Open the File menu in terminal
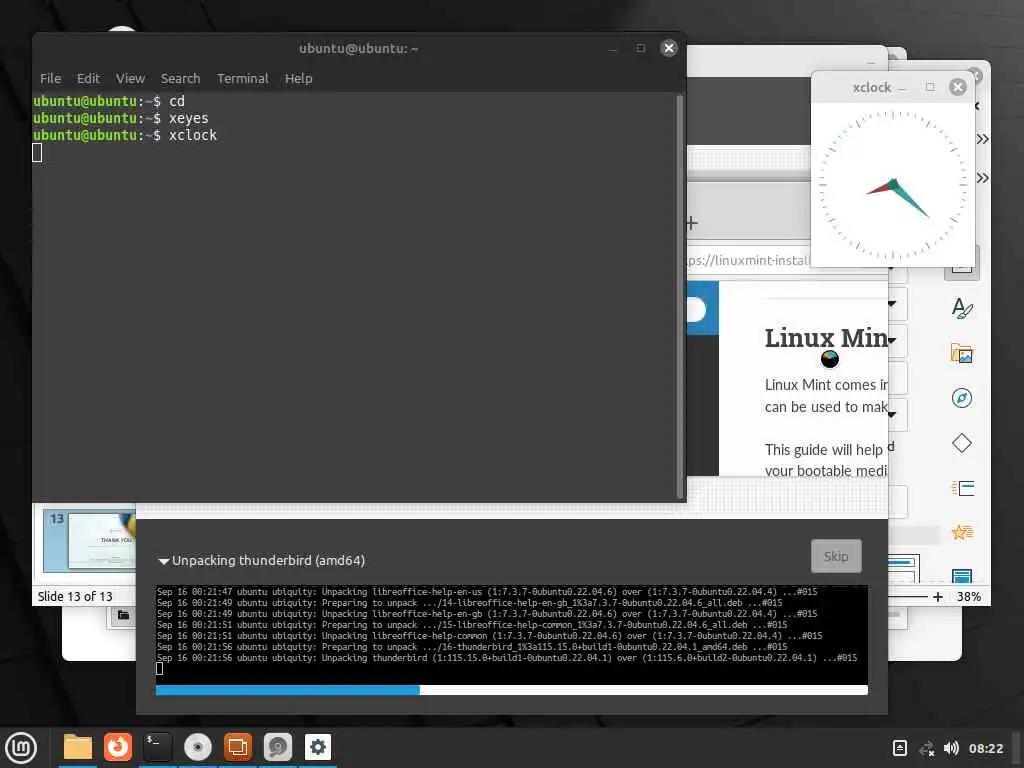 click(x=50, y=78)
